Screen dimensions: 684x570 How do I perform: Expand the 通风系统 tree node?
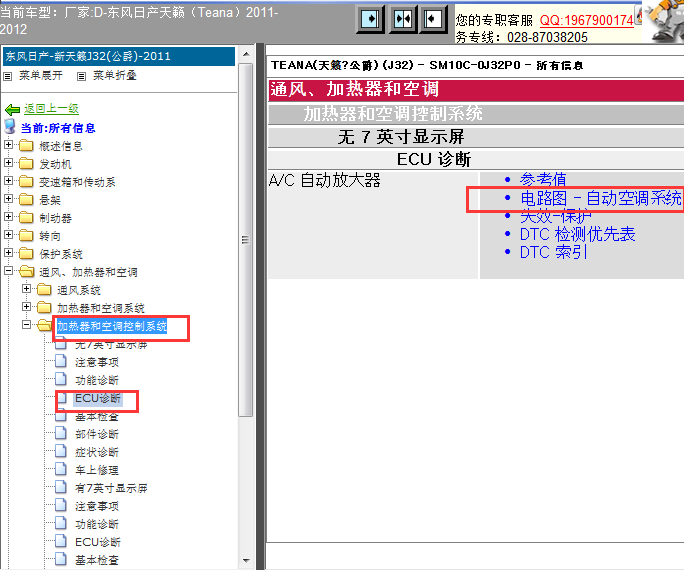coord(26,288)
